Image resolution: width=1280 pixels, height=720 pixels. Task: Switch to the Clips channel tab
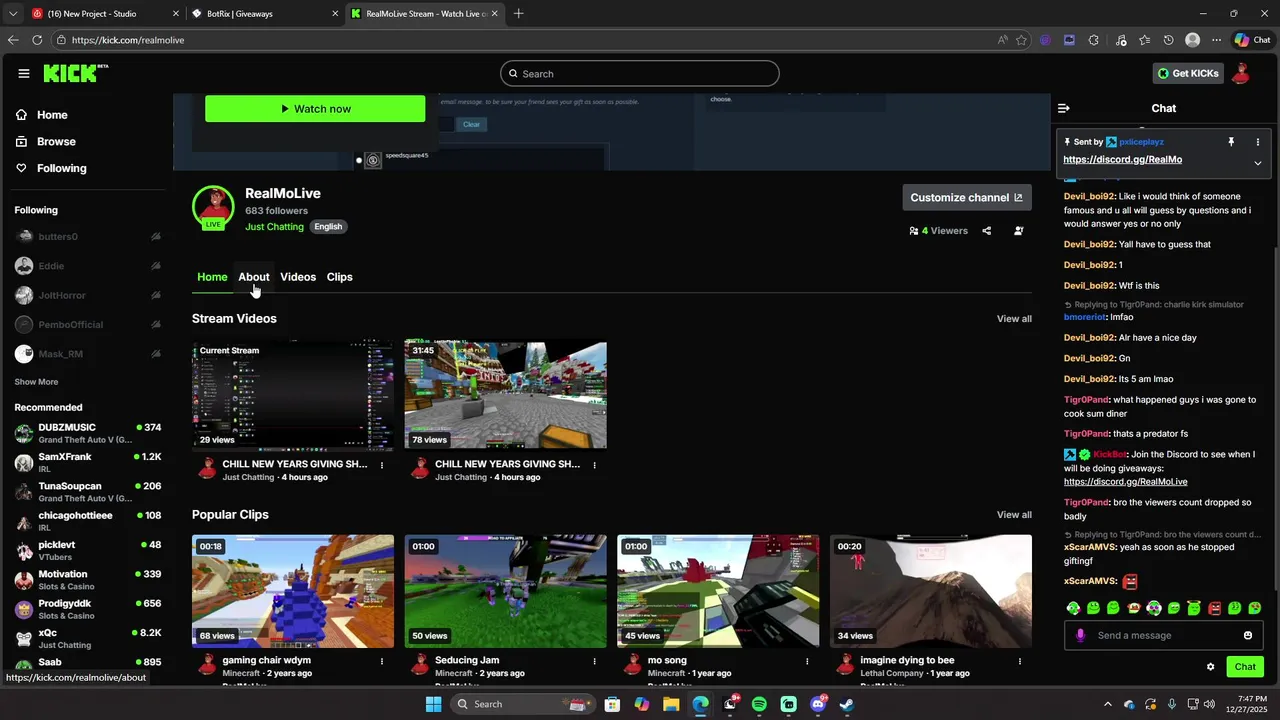[340, 277]
